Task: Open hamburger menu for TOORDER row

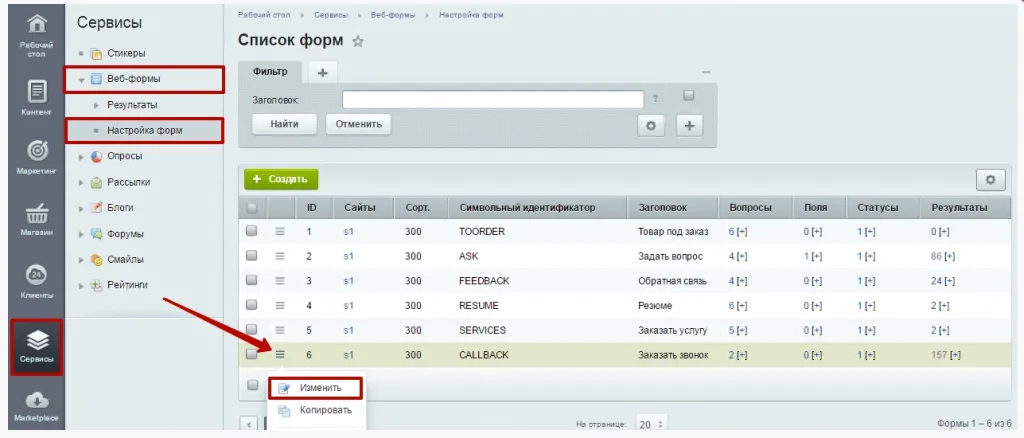Action: coord(280,231)
